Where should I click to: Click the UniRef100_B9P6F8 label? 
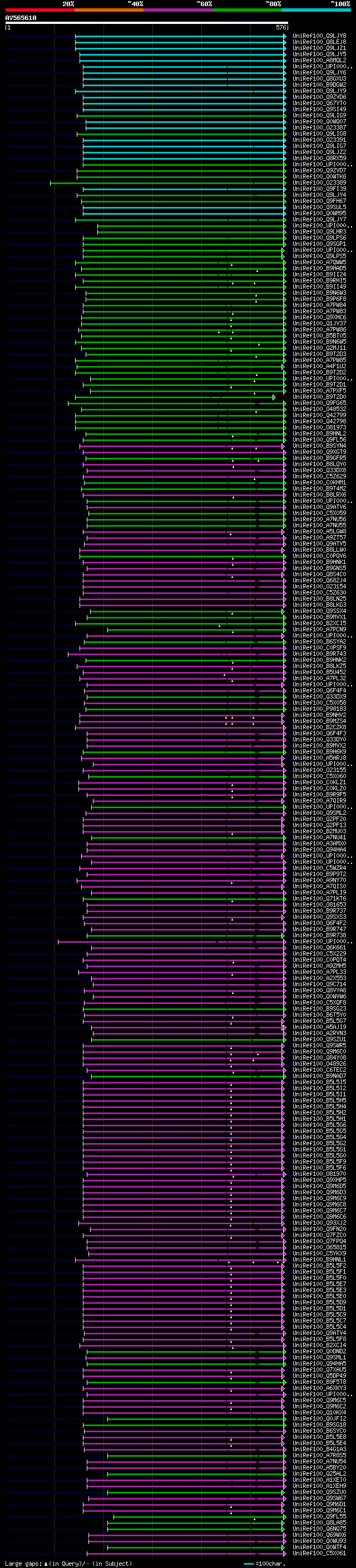[x=319, y=299]
